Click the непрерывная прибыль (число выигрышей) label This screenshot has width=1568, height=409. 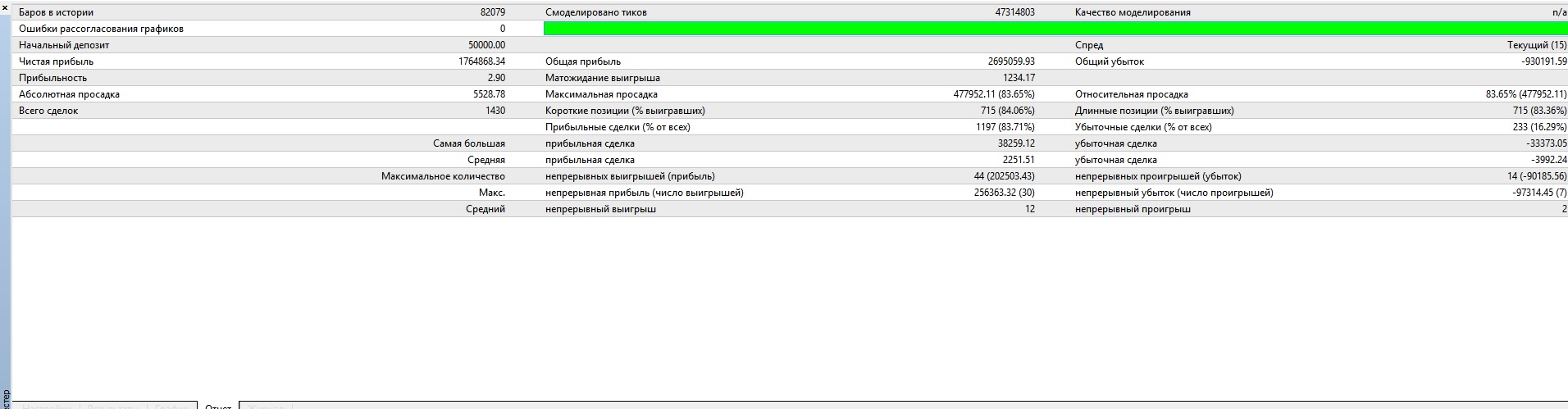pyautogui.click(x=645, y=193)
